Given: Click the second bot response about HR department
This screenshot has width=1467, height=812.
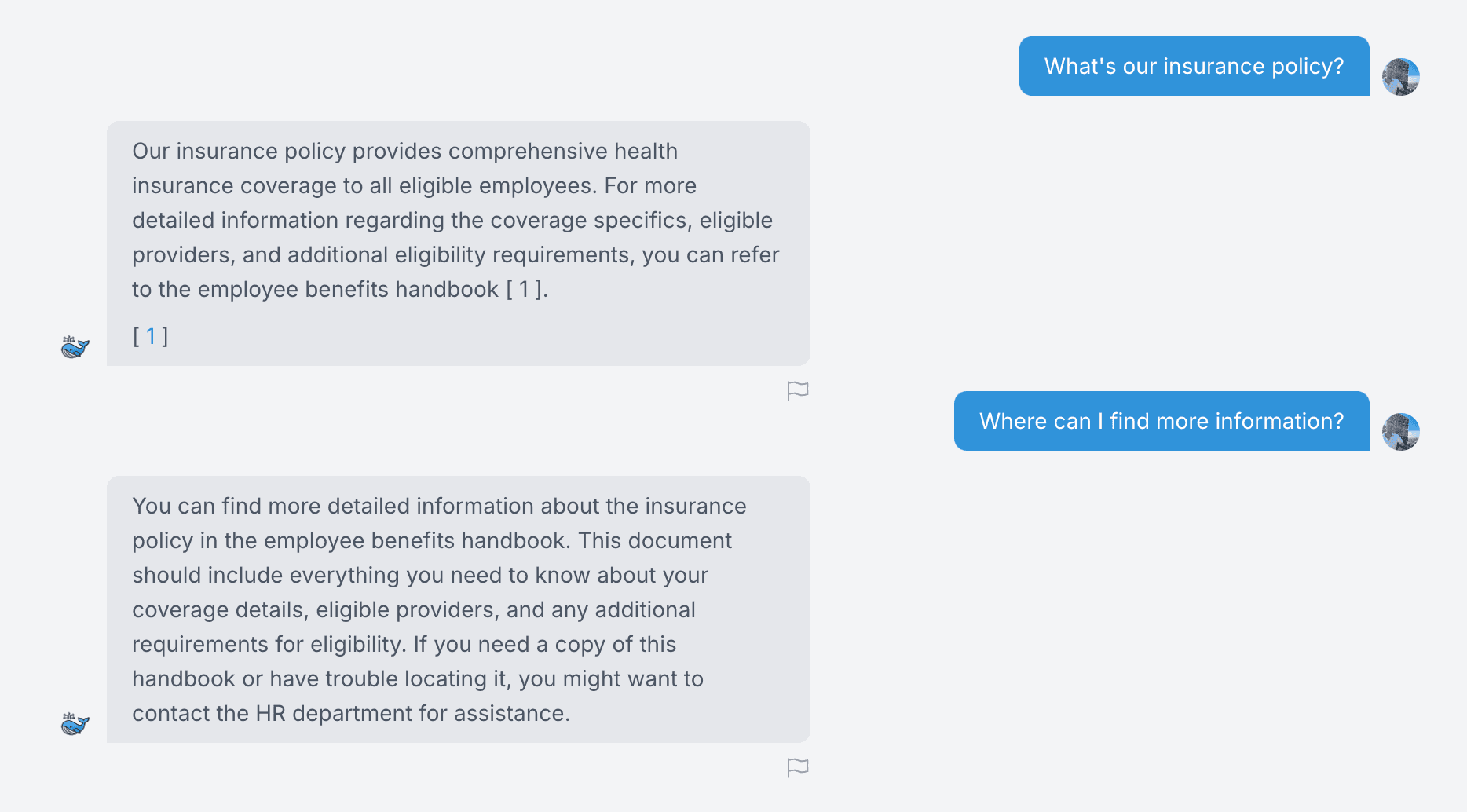Looking at the screenshot, I should coord(459,609).
